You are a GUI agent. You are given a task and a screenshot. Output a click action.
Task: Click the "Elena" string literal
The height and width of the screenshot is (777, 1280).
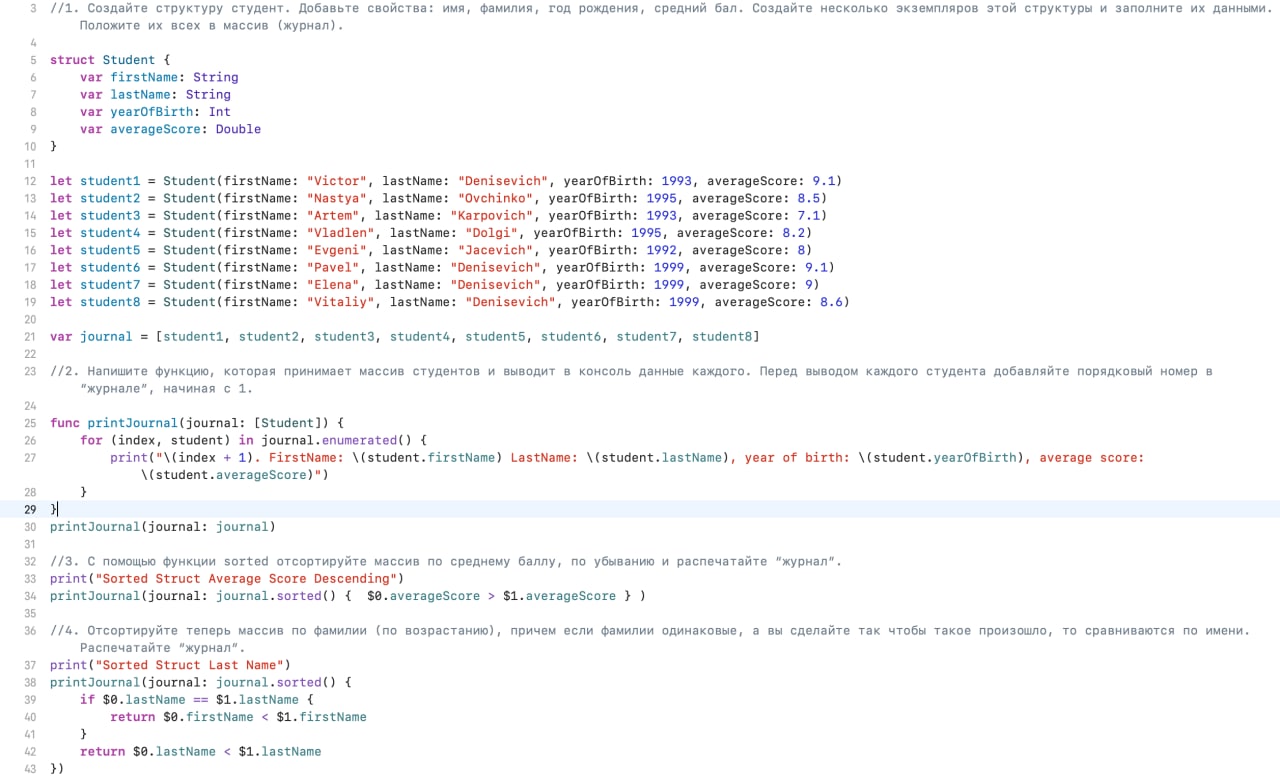[x=334, y=284]
